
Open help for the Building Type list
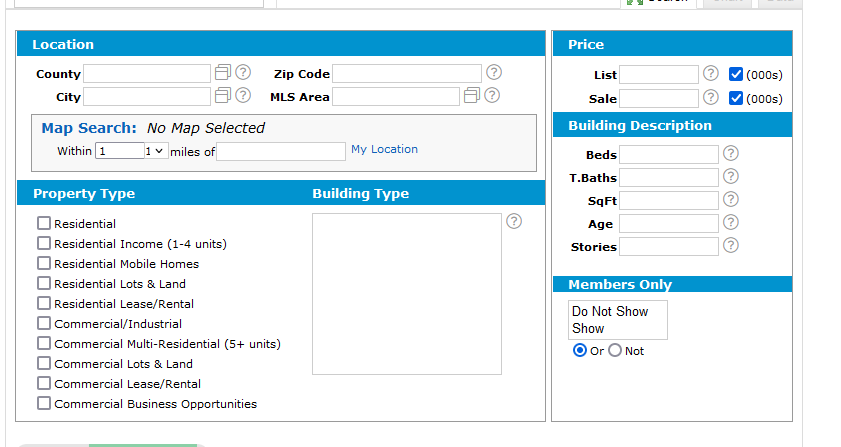[514, 221]
